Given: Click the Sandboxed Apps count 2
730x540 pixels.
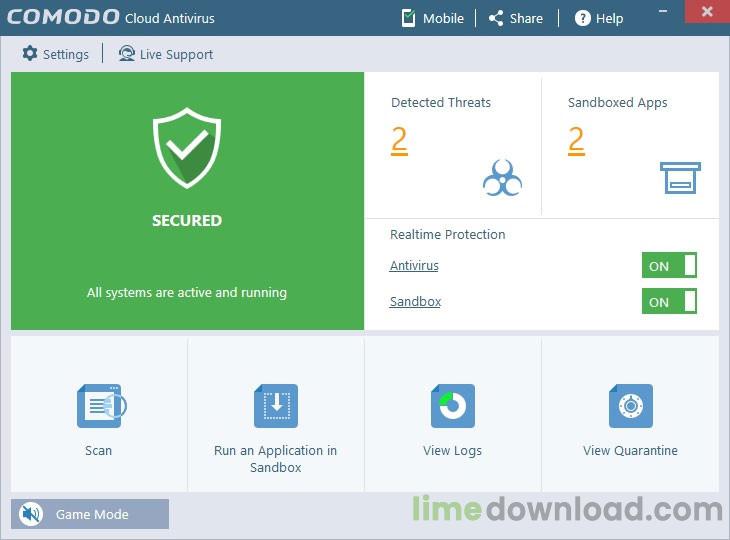Looking at the screenshot, I should (x=576, y=140).
